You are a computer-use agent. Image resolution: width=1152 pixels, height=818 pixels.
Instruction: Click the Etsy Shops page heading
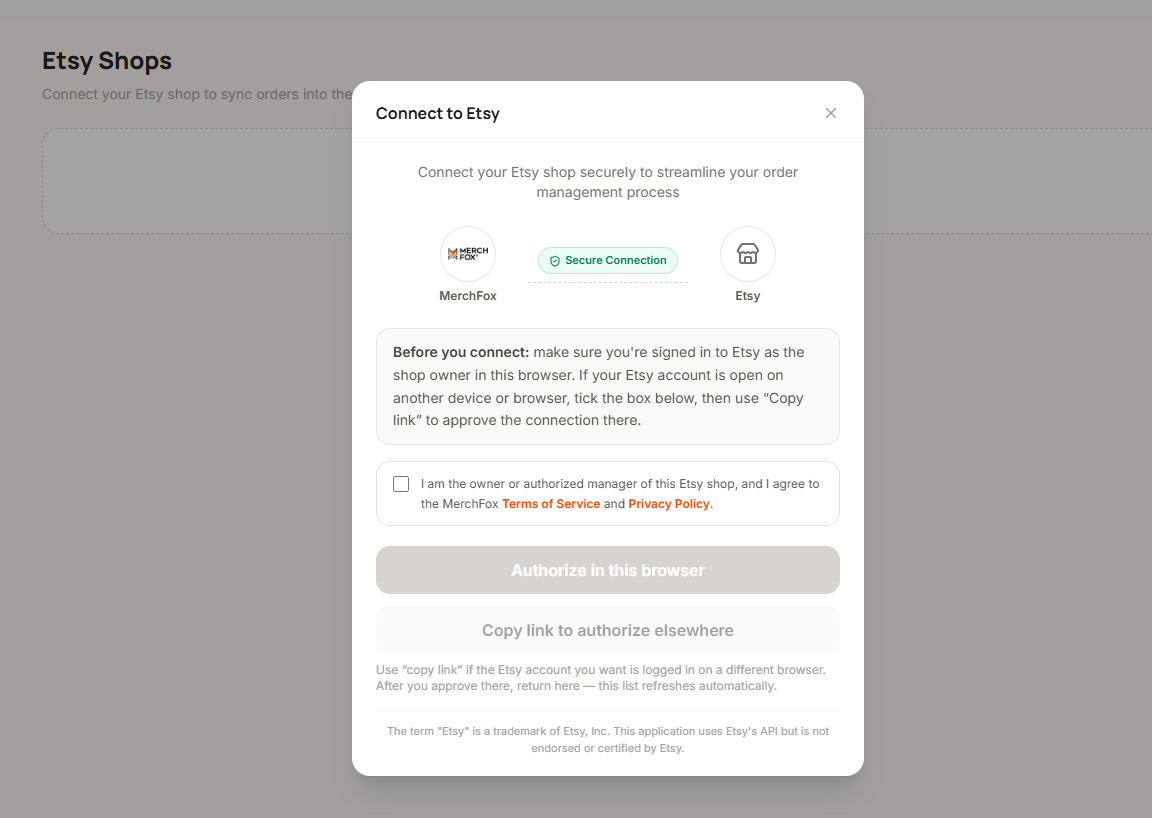click(x=107, y=61)
